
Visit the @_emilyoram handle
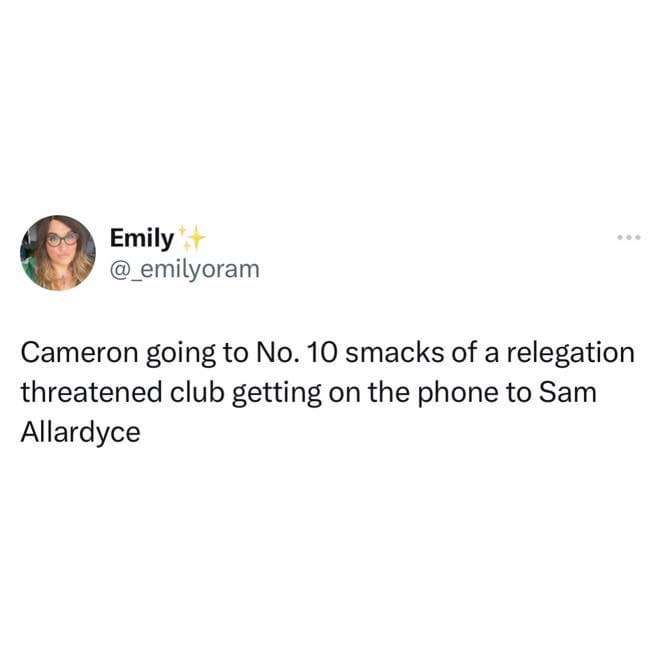[x=184, y=269]
